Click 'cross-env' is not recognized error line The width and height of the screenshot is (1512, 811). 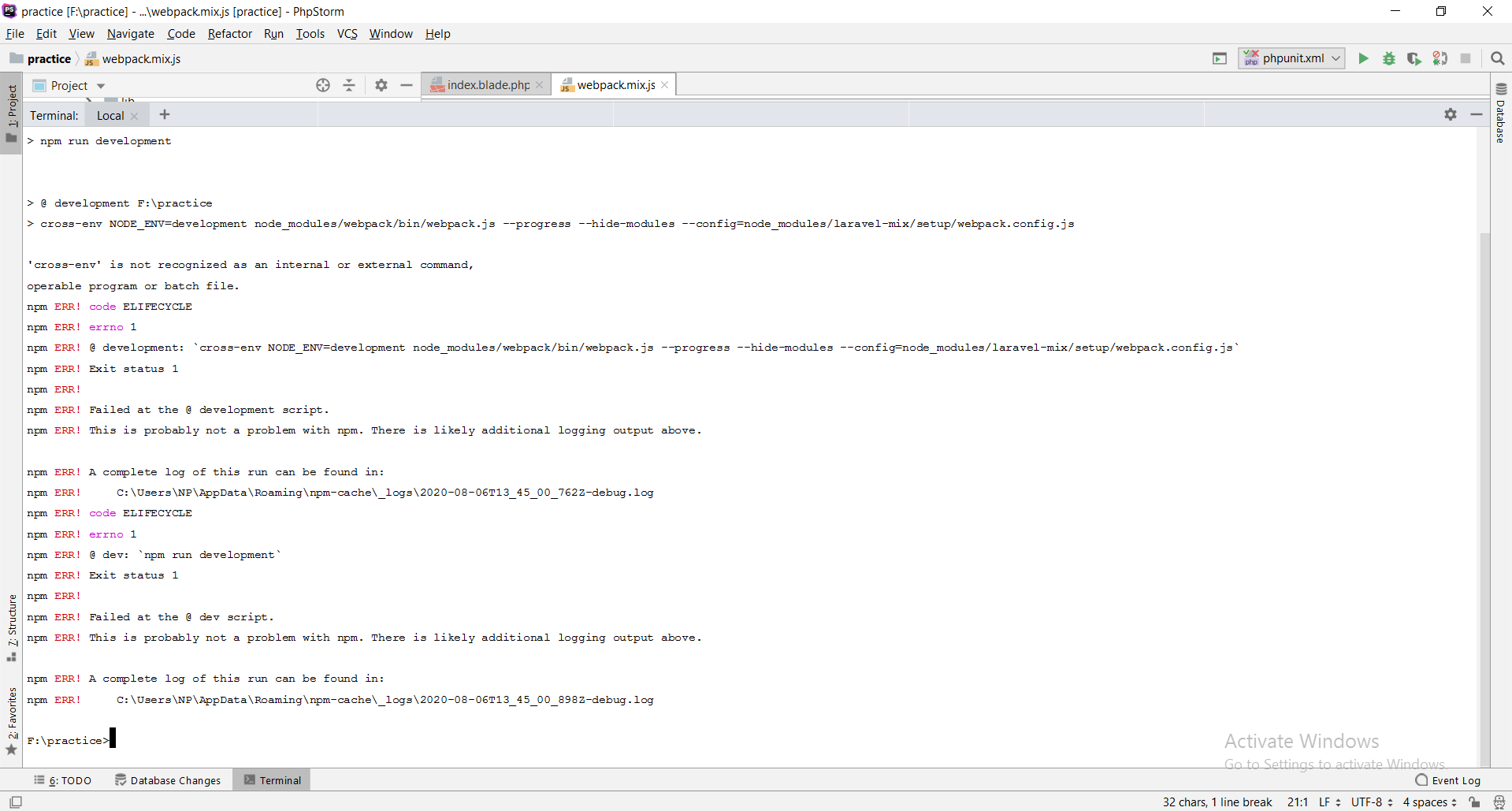coord(251,265)
